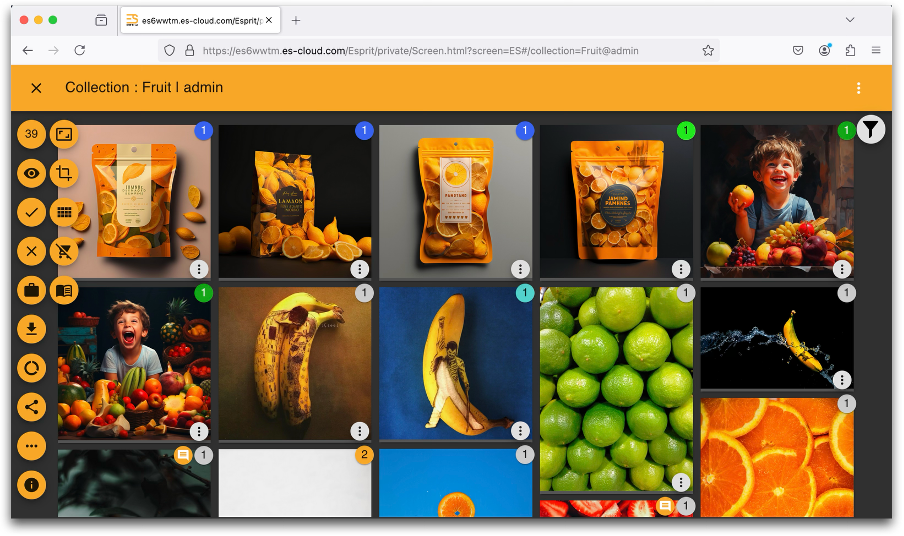Click blue badge on lemon bag image

pyautogui.click(x=364, y=131)
